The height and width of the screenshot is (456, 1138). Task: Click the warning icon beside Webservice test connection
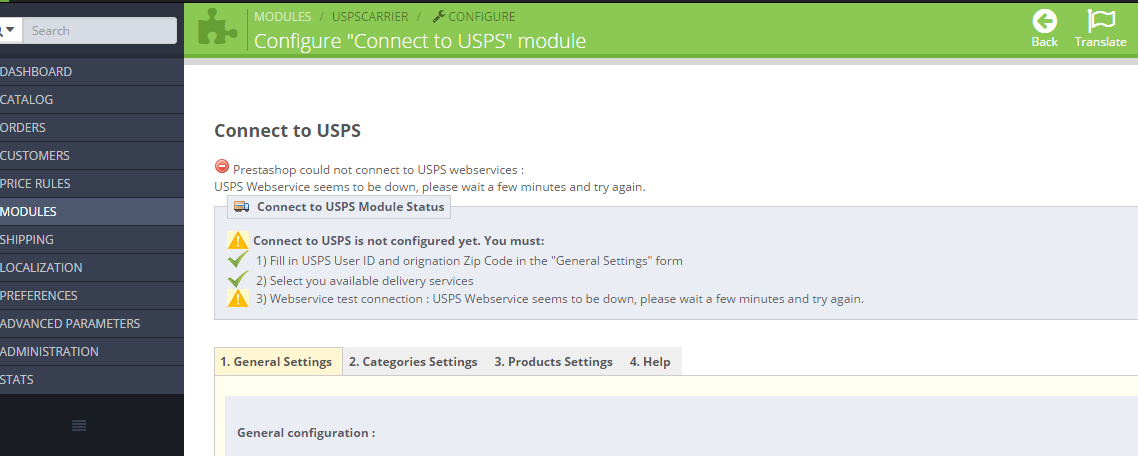pos(237,298)
